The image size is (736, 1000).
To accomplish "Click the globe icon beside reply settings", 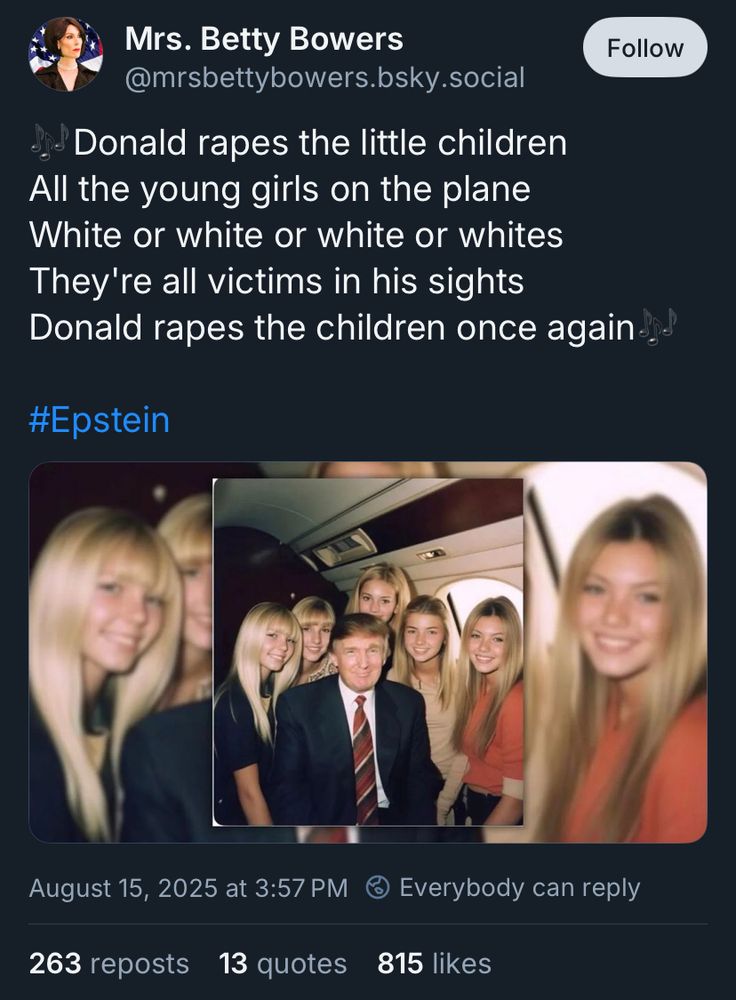I will [x=379, y=887].
